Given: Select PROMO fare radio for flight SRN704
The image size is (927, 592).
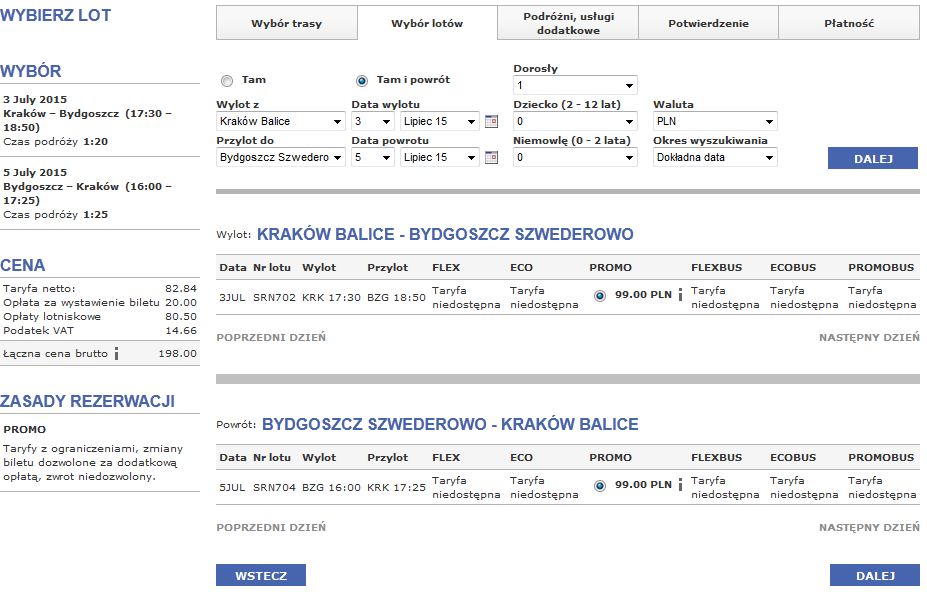Looking at the screenshot, I should pyautogui.click(x=599, y=486).
